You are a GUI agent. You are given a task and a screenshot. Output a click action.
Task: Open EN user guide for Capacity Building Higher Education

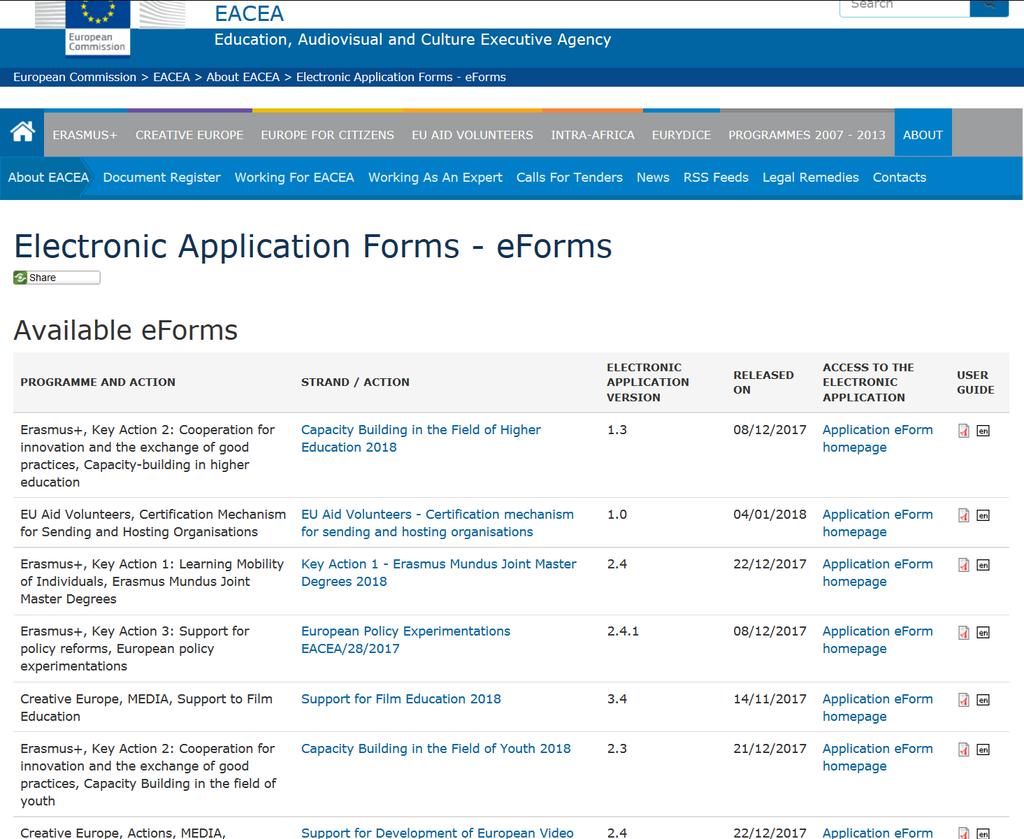tap(983, 431)
